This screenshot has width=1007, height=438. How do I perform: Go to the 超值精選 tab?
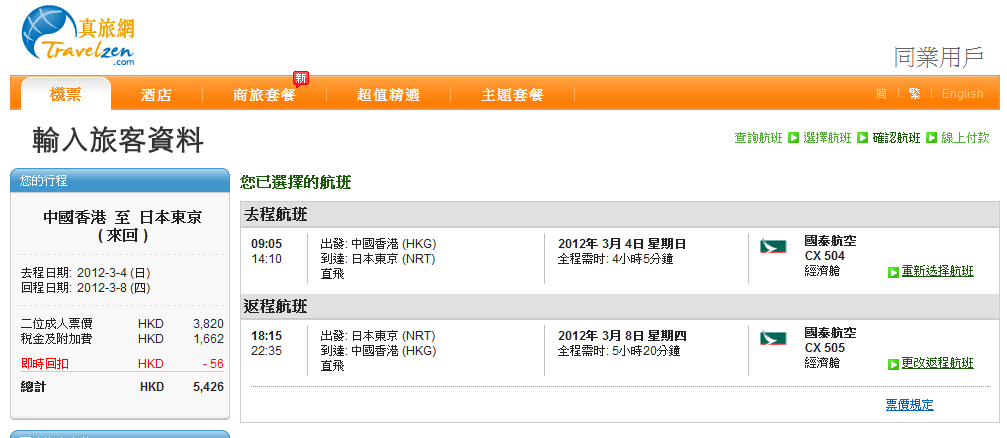click(x=388, y=95)
